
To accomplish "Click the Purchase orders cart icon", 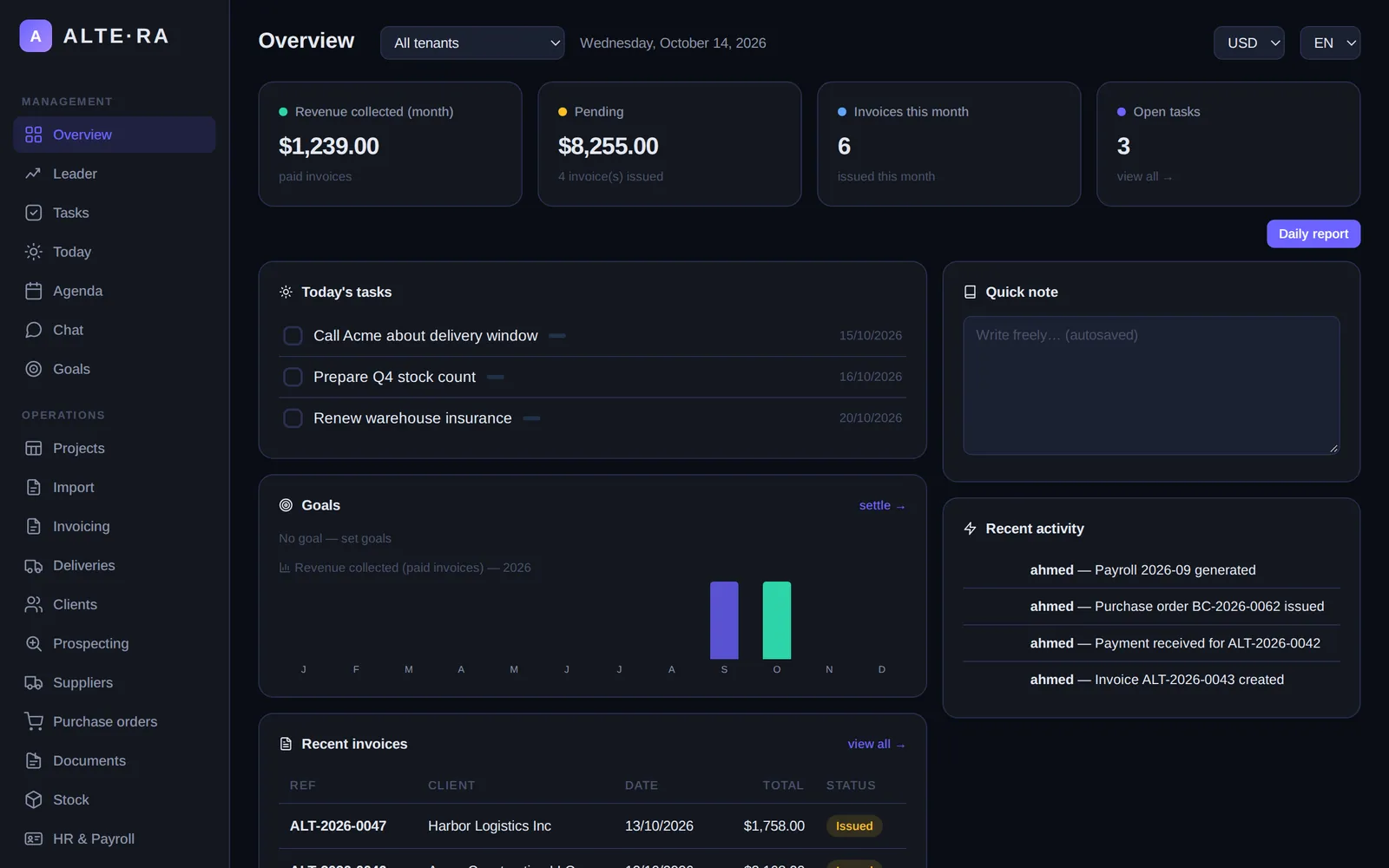I will point(33,721).
